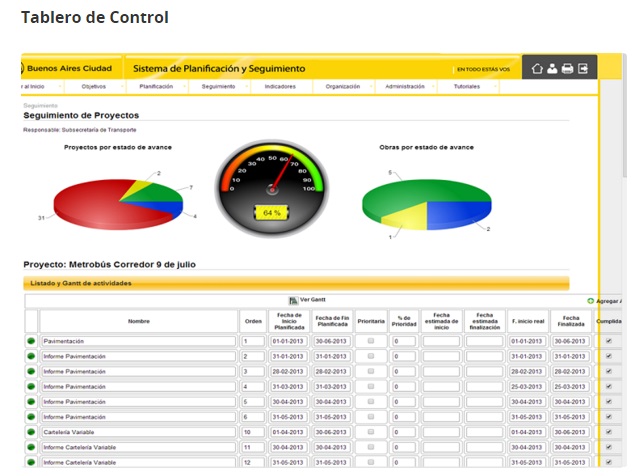
Task: Click the Ver Gantt chart icon
Action: click(x=292, y=300)
